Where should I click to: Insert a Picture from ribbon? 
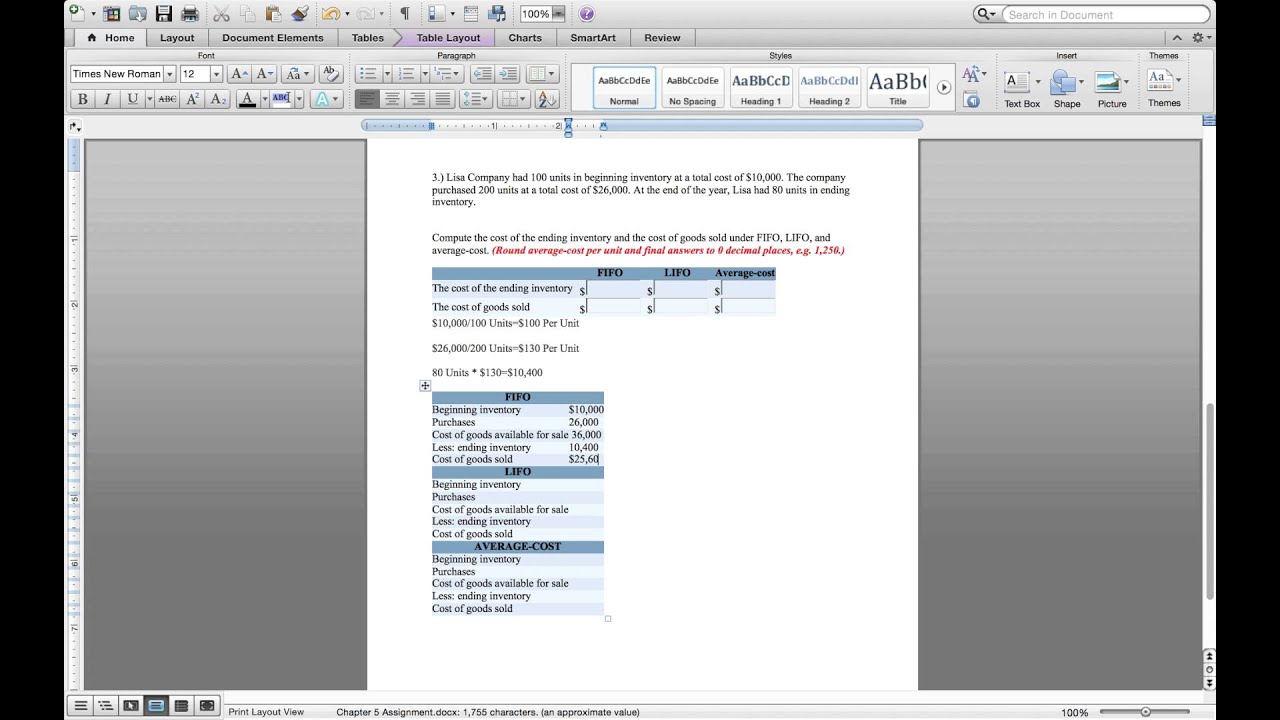[1112, 88]
